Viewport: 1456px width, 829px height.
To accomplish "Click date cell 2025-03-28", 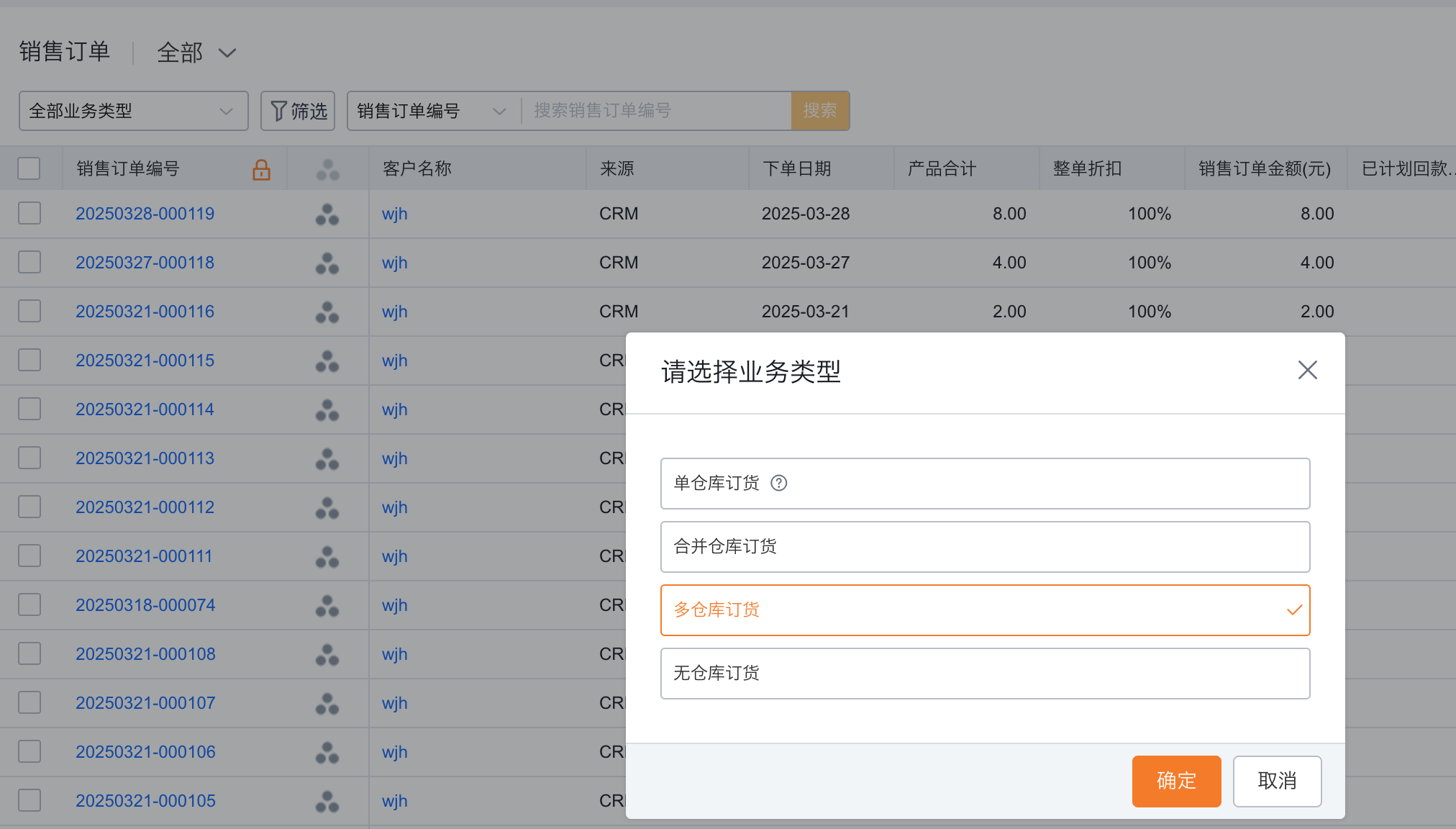I will (x=806, y=214).
